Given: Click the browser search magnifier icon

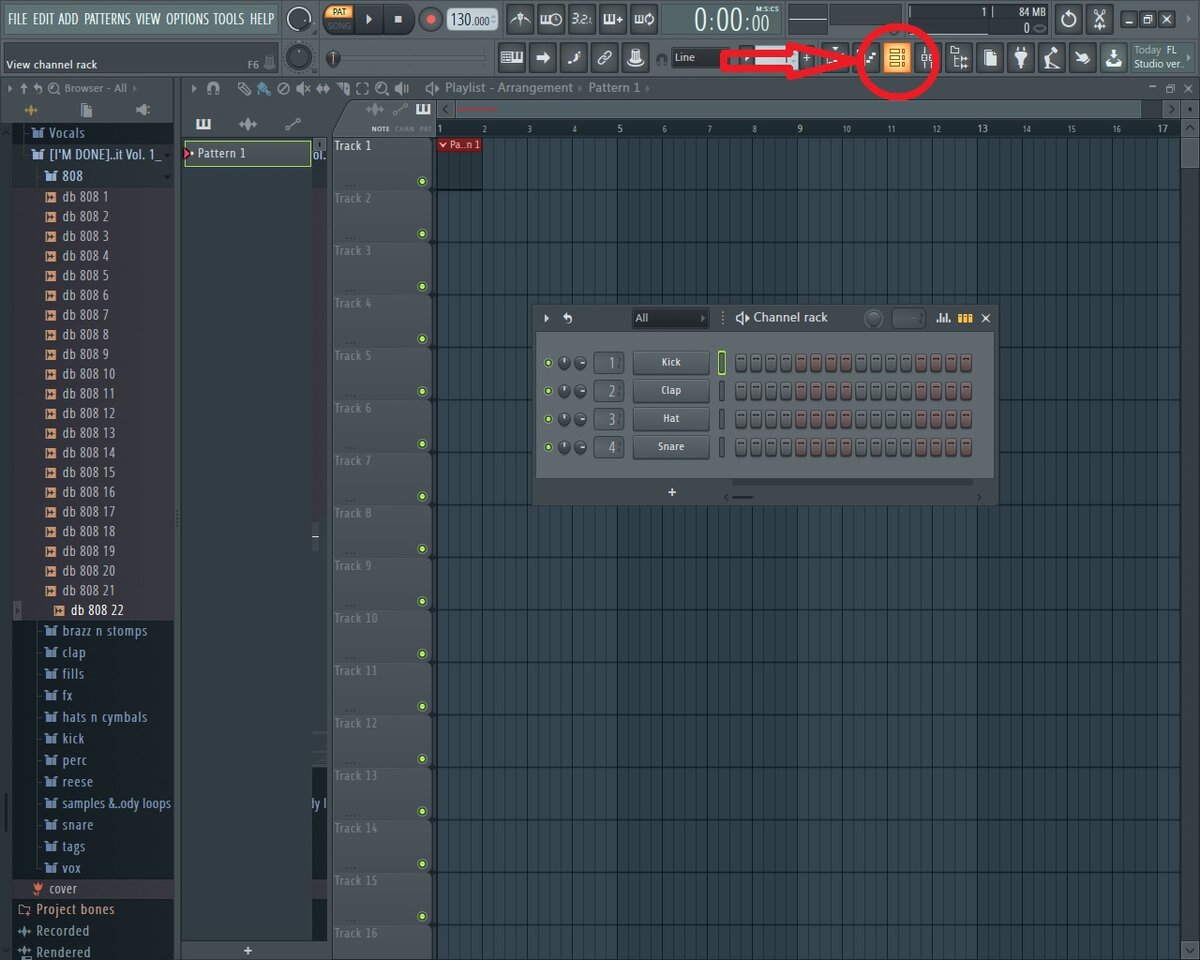Looking at the screenshot, I should coord(53,88).
